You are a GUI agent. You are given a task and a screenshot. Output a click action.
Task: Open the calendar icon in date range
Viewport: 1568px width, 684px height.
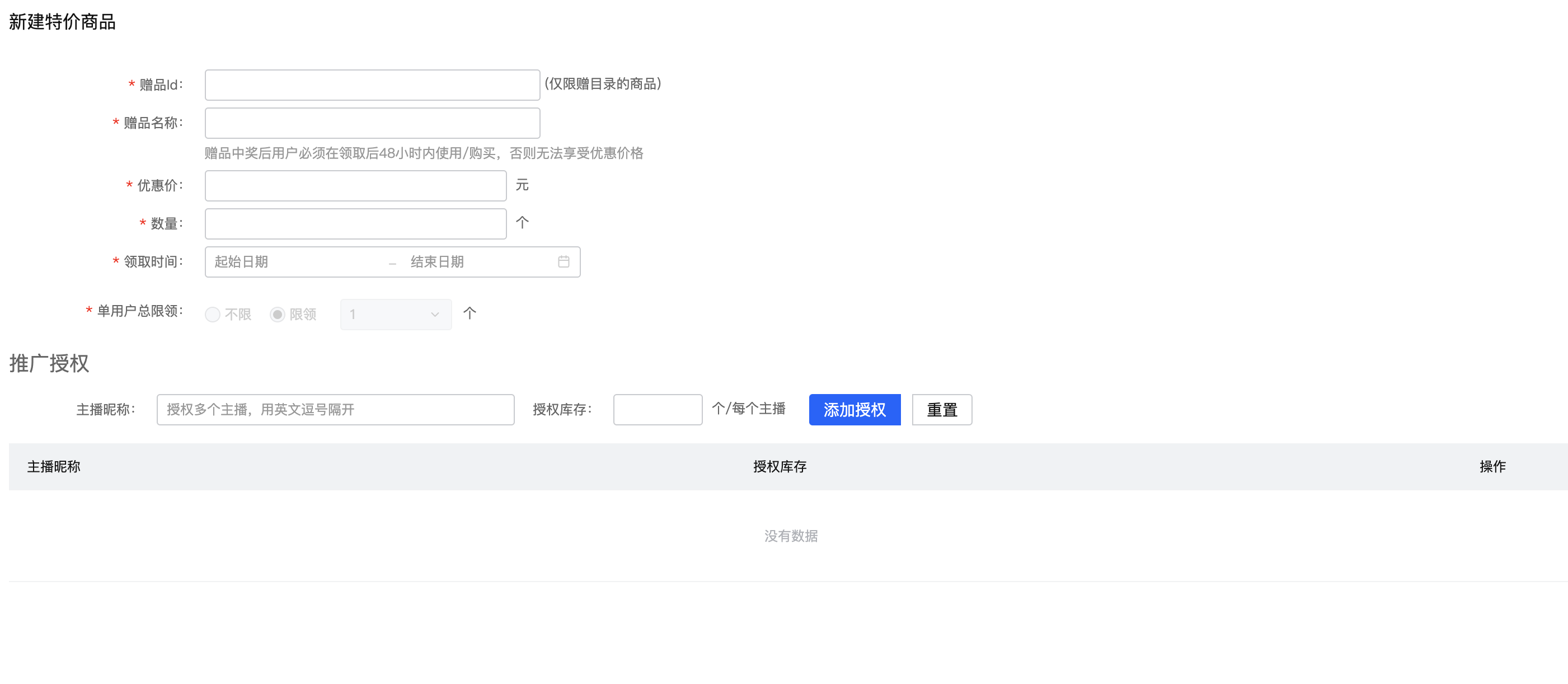564,262
